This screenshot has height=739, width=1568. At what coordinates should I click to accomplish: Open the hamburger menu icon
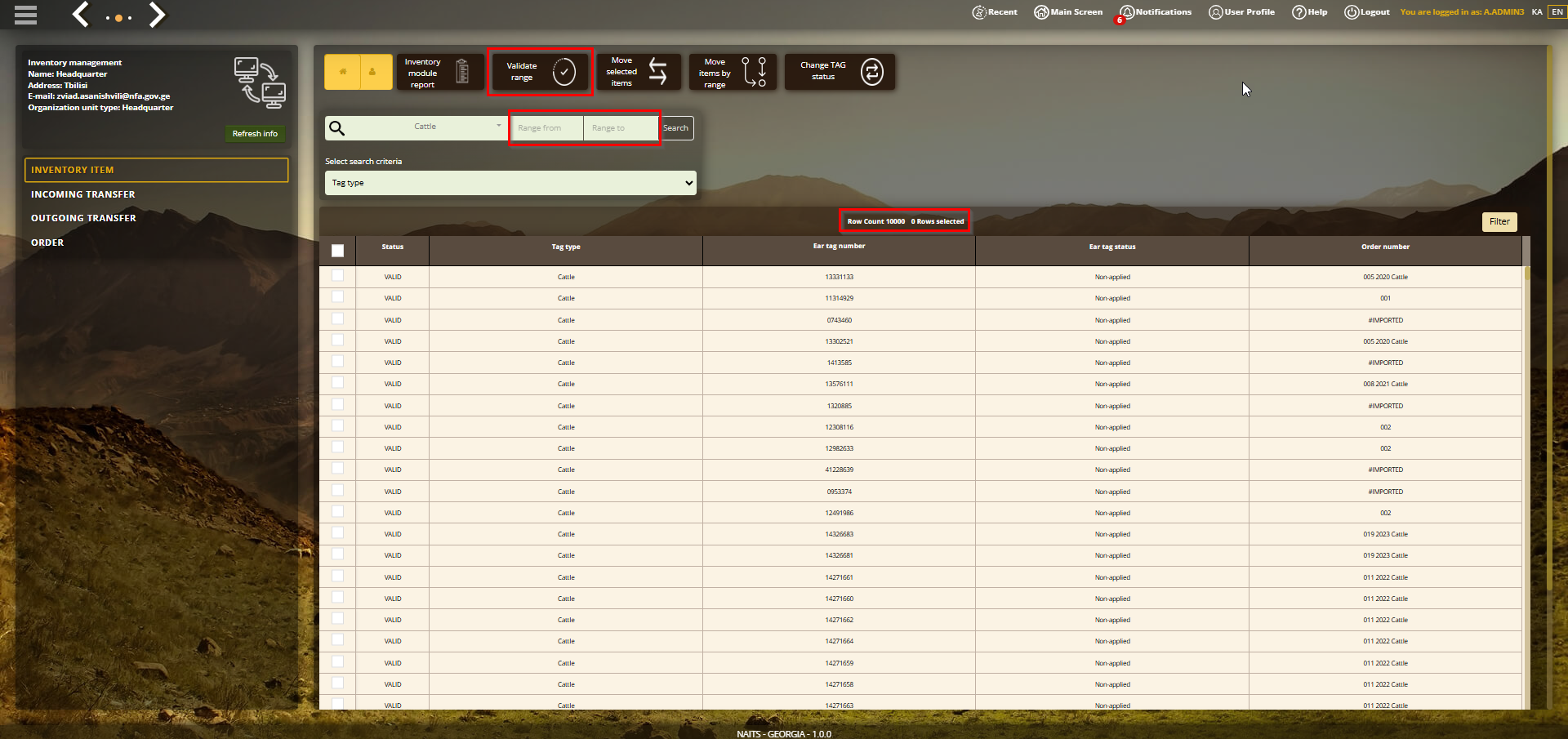(25, 15)
